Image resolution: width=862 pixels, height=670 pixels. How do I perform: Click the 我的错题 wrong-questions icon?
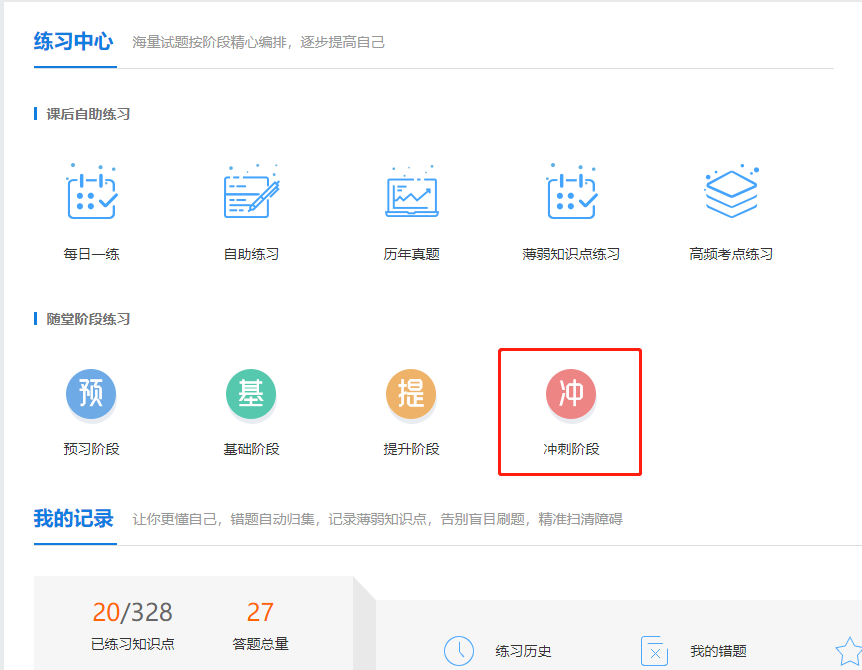pyautogui.click(x=655, y=651)
